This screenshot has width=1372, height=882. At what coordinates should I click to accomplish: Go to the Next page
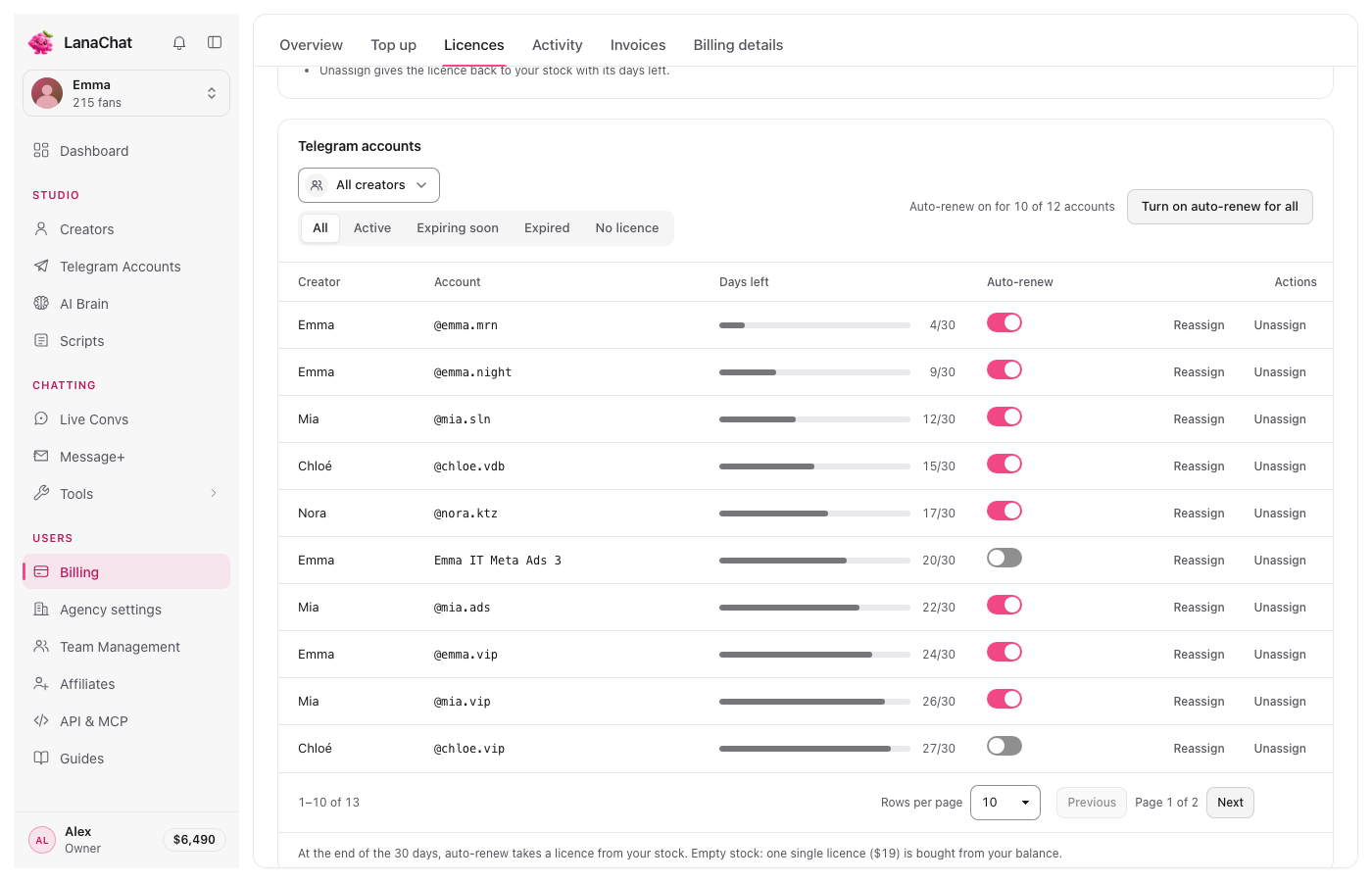[x=1230, y=803]
